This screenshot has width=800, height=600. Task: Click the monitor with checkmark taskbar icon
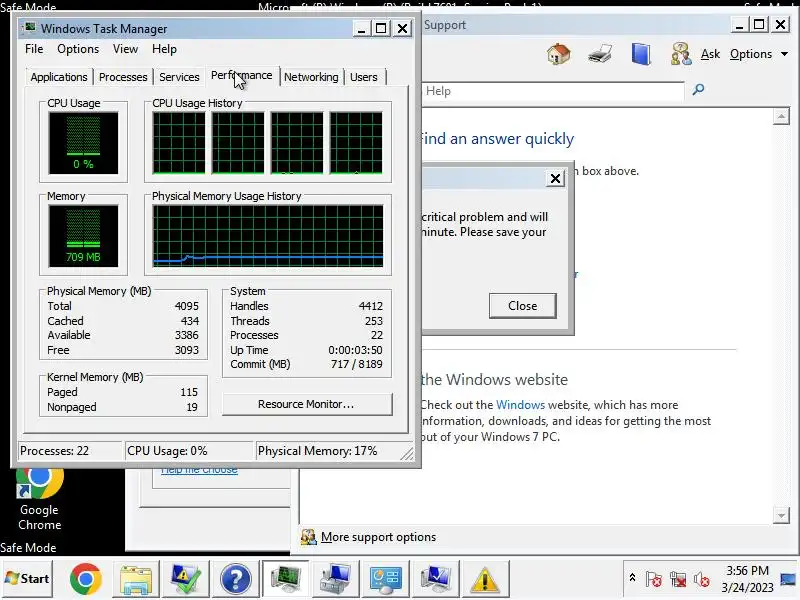click(185, 579)
